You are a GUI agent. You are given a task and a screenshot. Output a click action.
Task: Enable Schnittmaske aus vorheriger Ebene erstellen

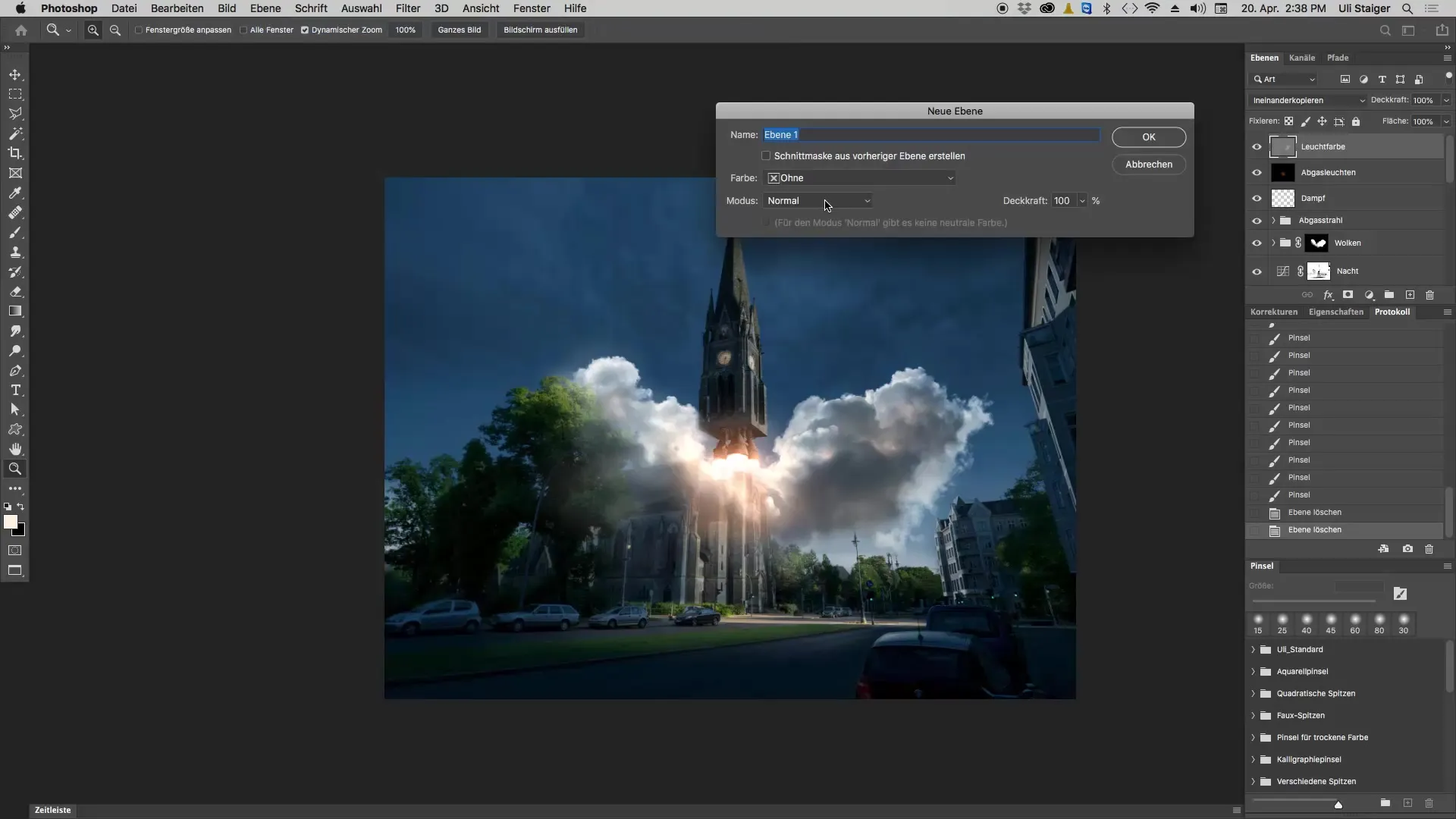click(x=766, y=156)
